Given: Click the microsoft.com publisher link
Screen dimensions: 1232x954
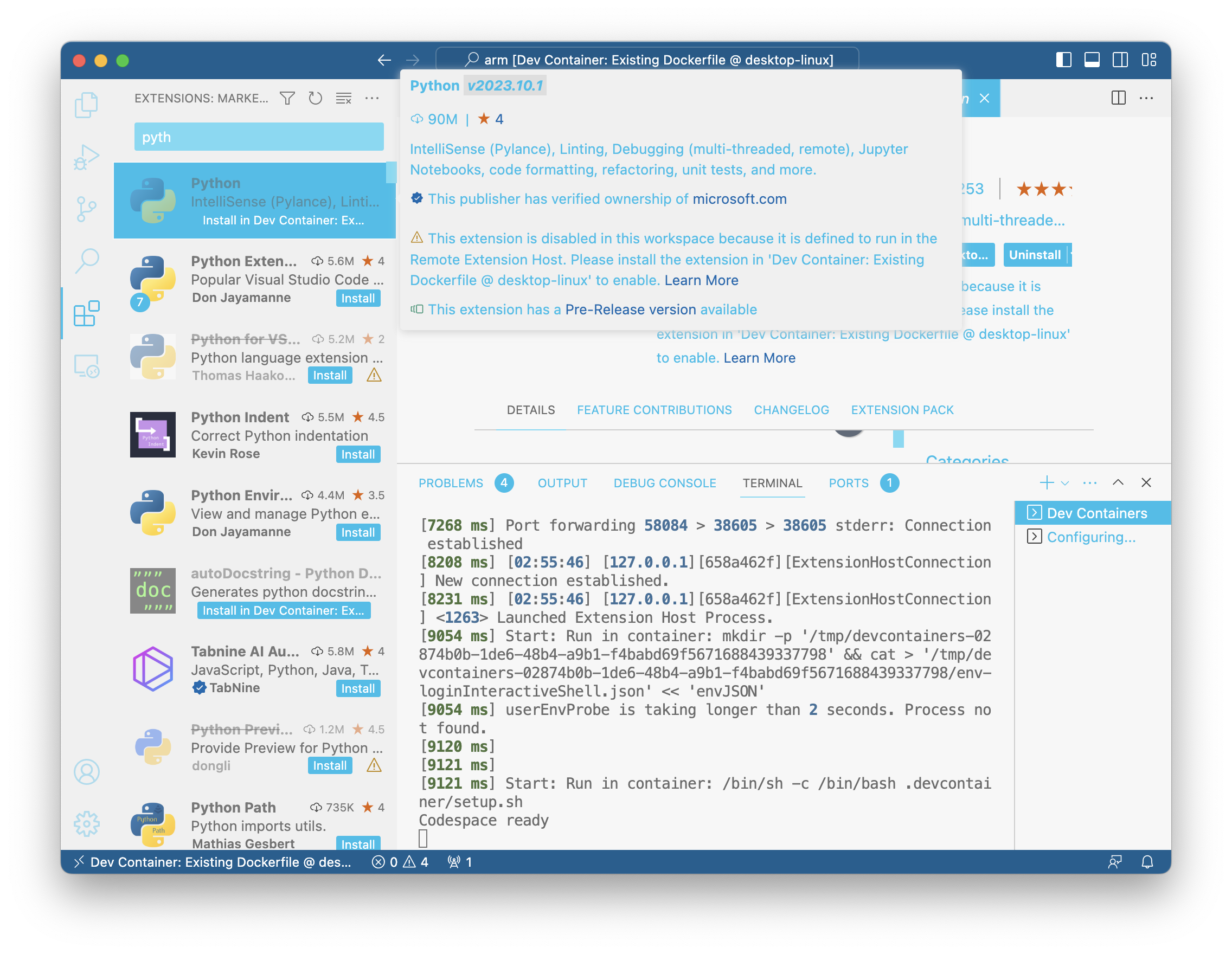Looking at the screenshot, I should pos(739,199).
